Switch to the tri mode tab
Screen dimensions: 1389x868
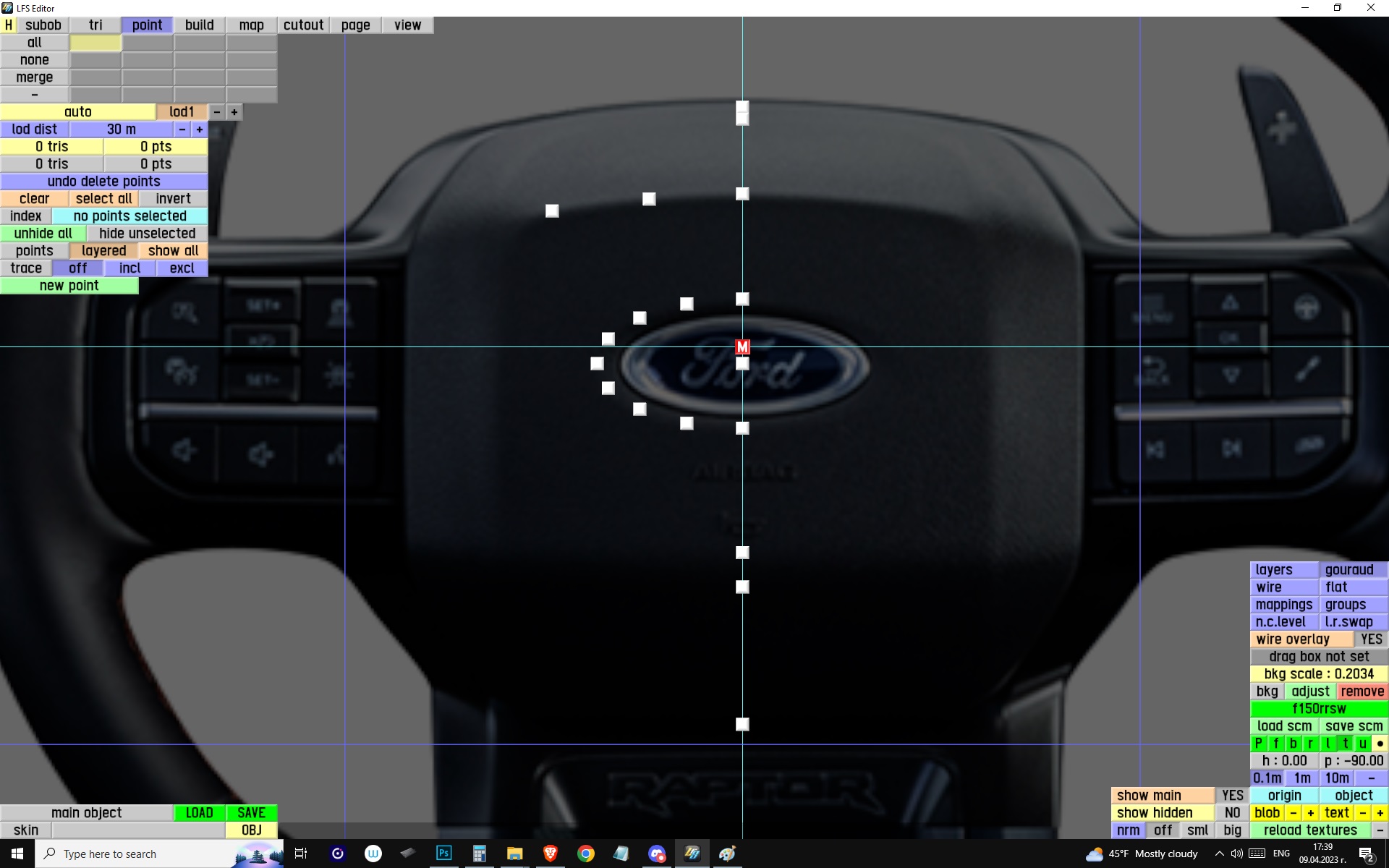pyautogui.click(x=95, y=25)
